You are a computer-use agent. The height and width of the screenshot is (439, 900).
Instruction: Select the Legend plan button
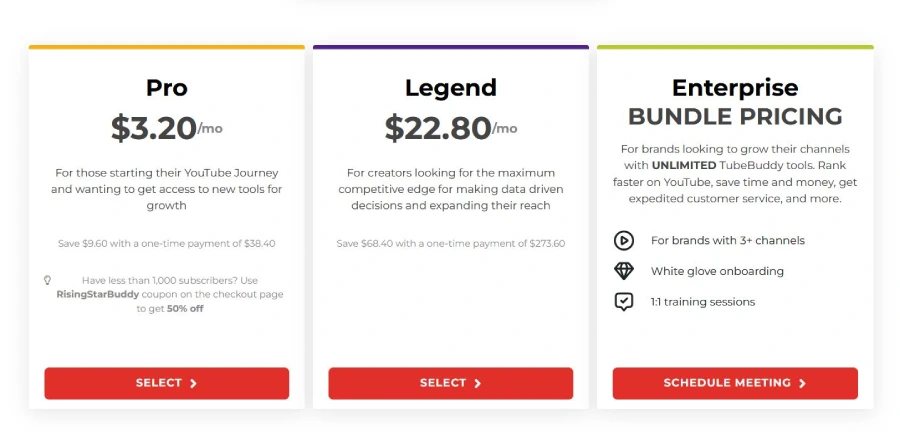[451, 383]
